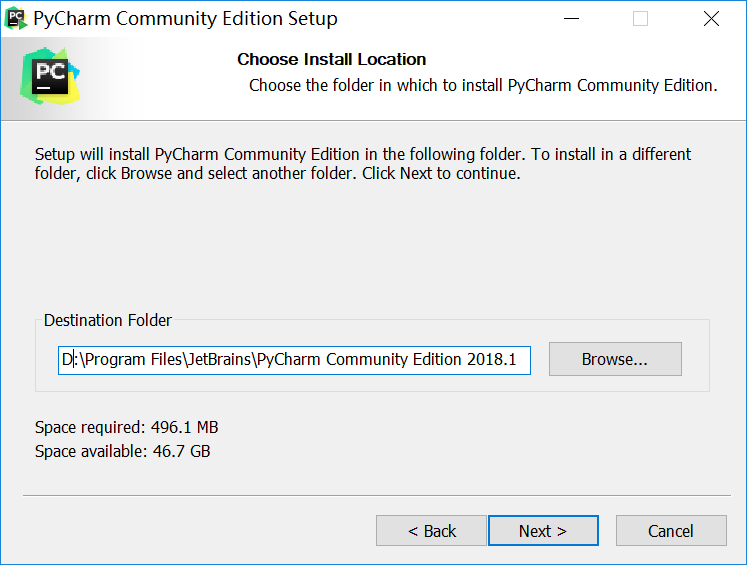747x565 pixels.
Task: Place the cursor after 2018.1 in the path
Action: [x=518, y=360]
